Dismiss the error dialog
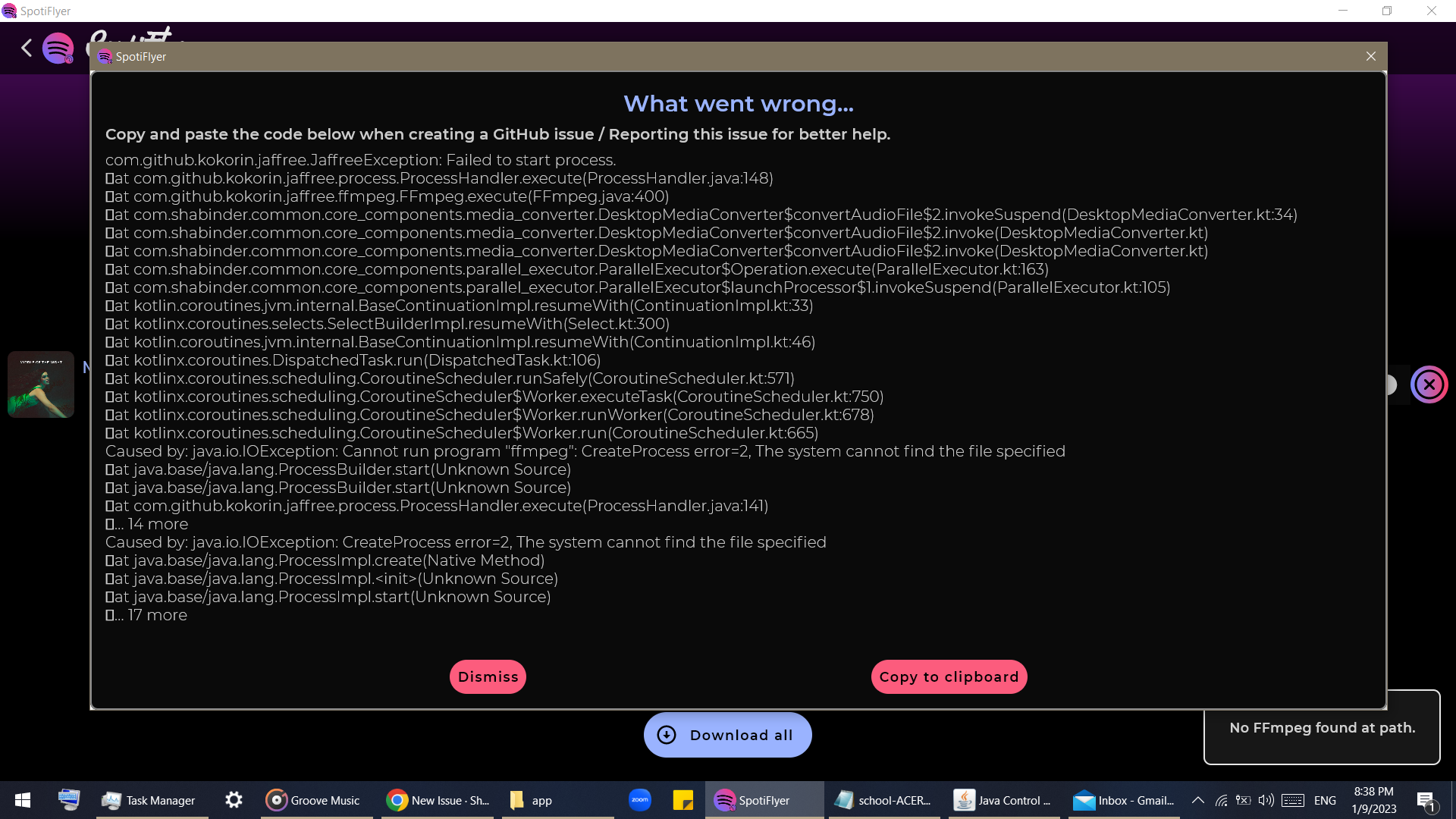1456x819 pixels. click(488, 676)
